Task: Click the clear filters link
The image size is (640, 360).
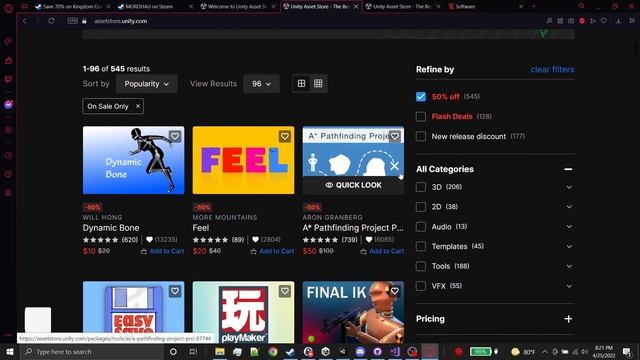Action: pyautogui.click(x=552, y=69)
